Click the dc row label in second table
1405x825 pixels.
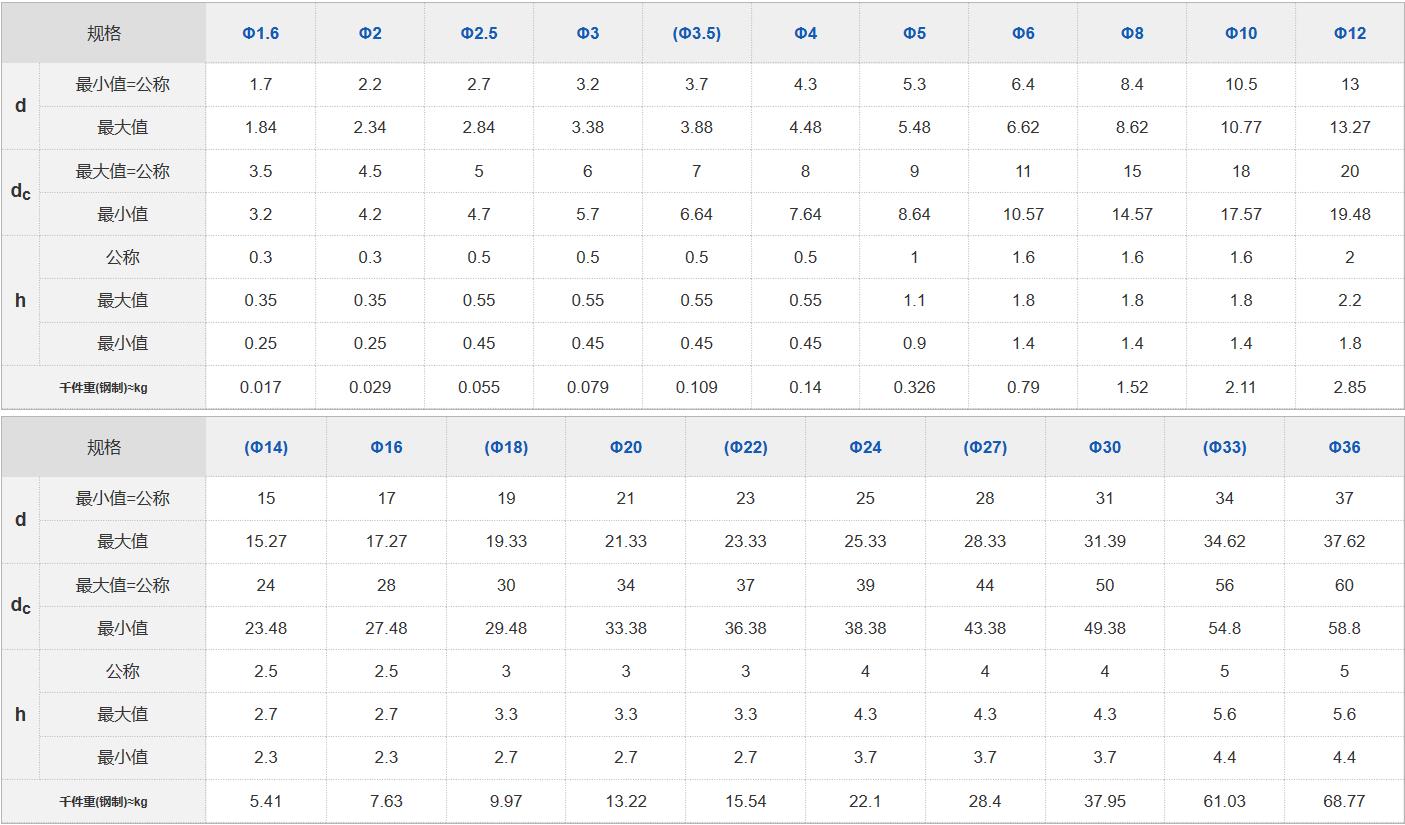20,606
